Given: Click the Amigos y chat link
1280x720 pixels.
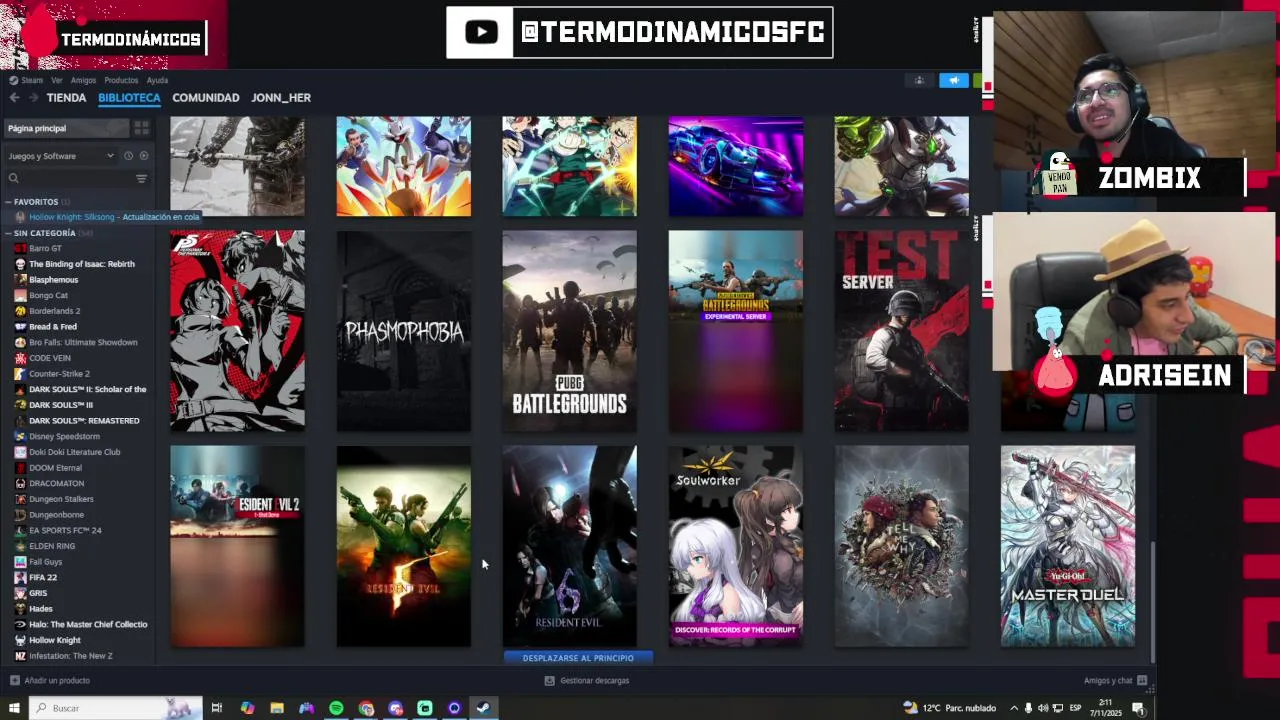Looking at the screenshot, I should 1108,680.
